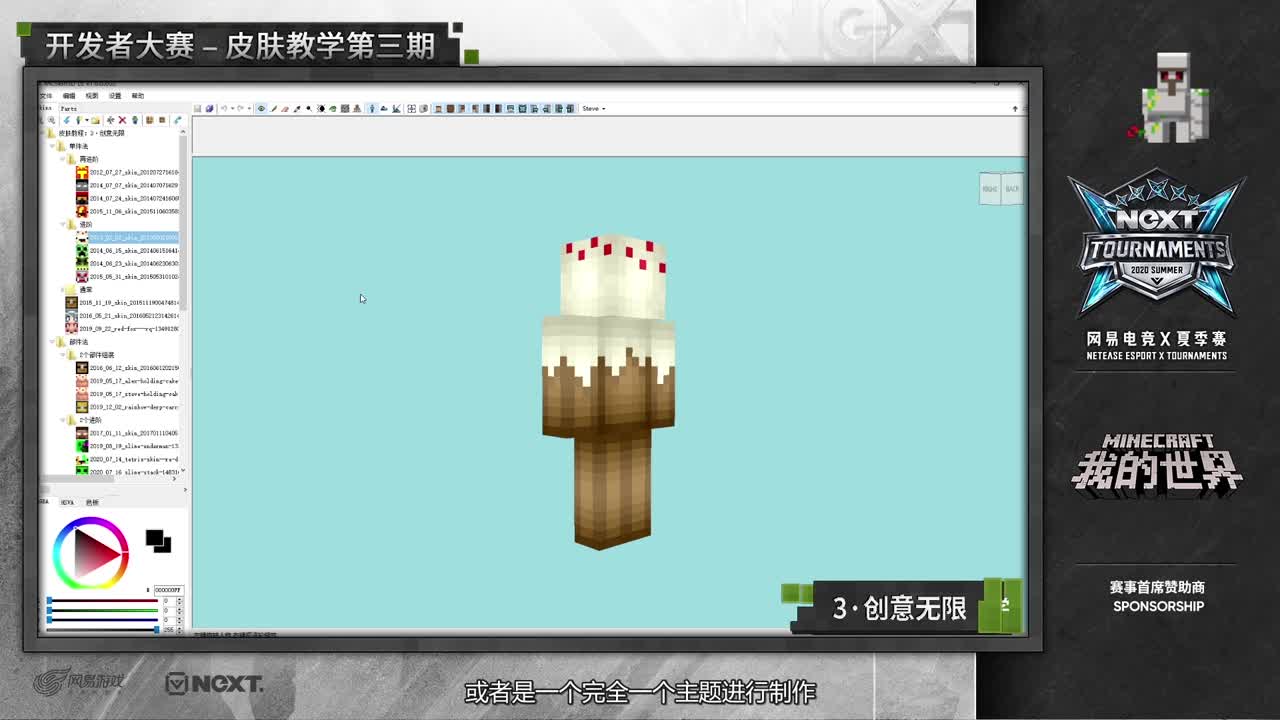Toggle the fourth body part visibility button
The image size is (1280, 720).
(475, 108)
